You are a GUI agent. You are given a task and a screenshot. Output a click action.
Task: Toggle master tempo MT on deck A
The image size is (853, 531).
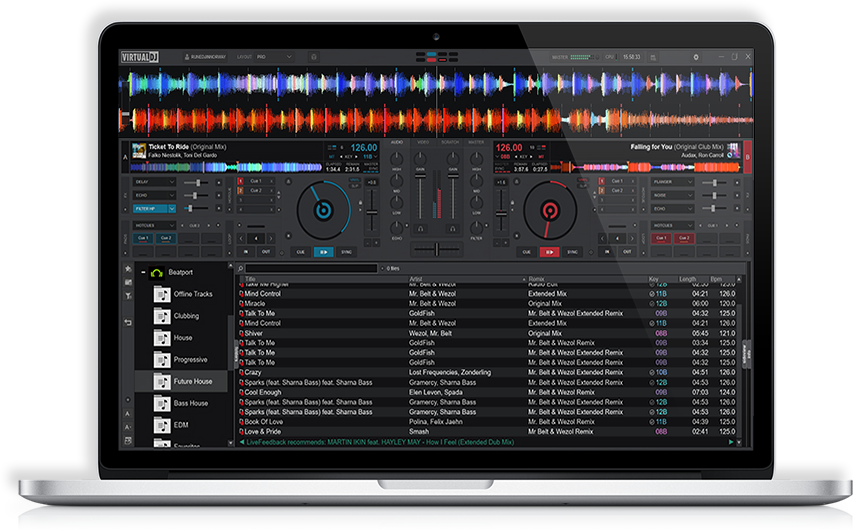[x=332, y=157]
